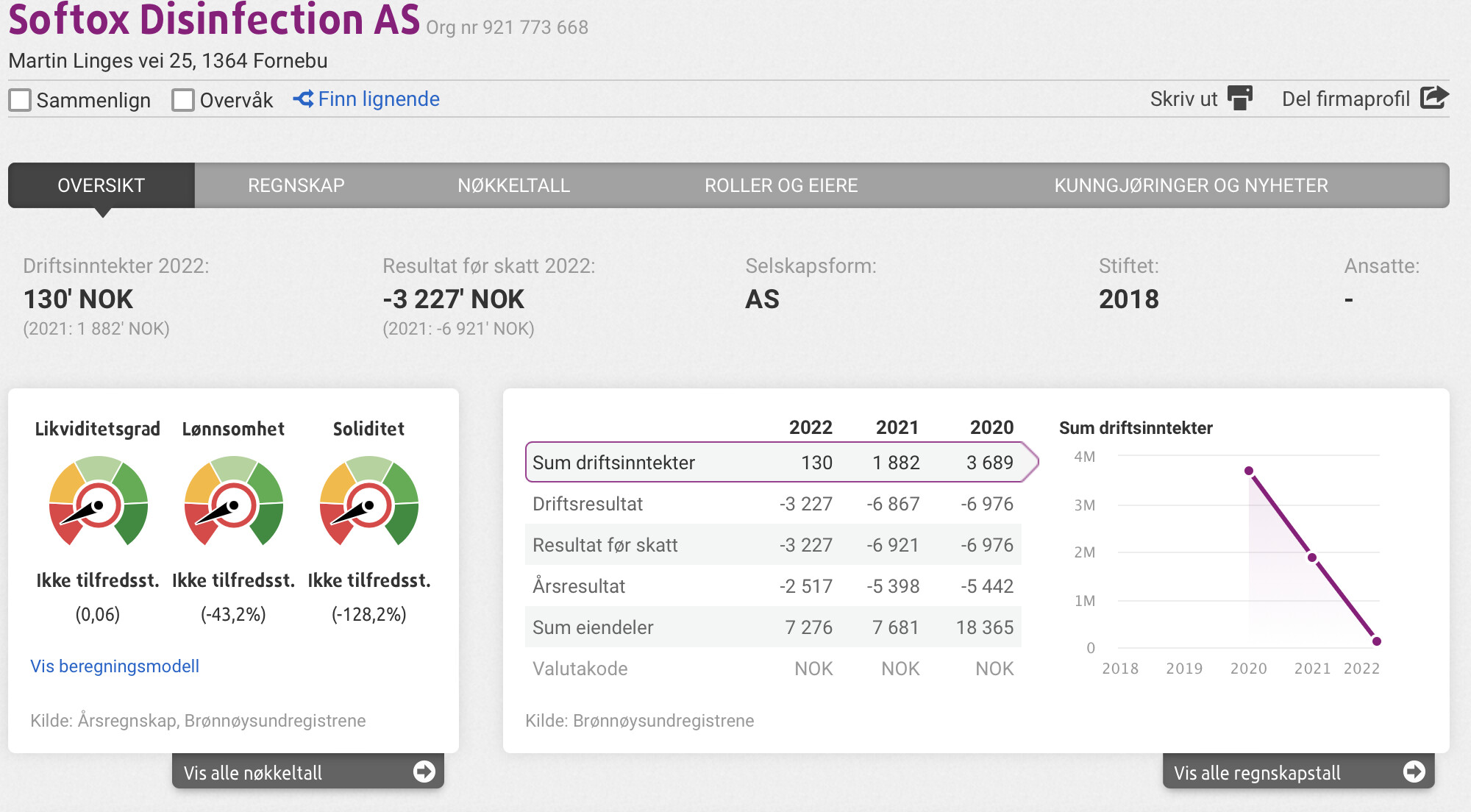Select the Driftsresultat table row
Screen dimensions: 1471x812
[x=772, y=504]
